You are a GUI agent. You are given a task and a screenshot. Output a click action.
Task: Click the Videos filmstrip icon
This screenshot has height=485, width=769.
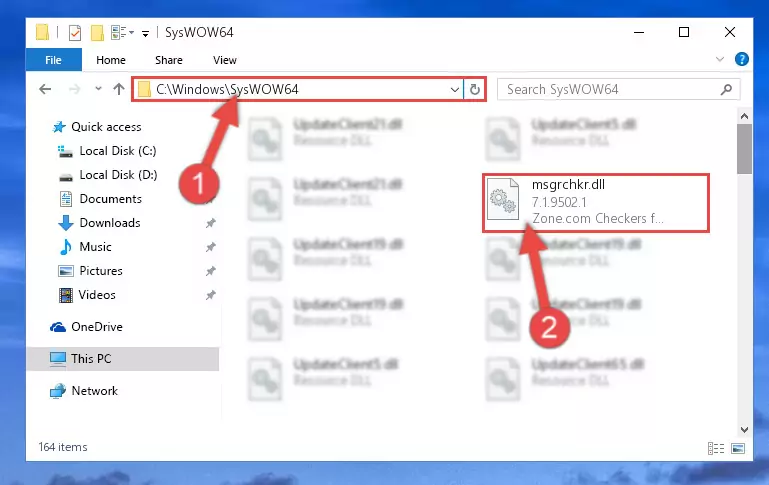pyautogui.click(x=66, y=295)
